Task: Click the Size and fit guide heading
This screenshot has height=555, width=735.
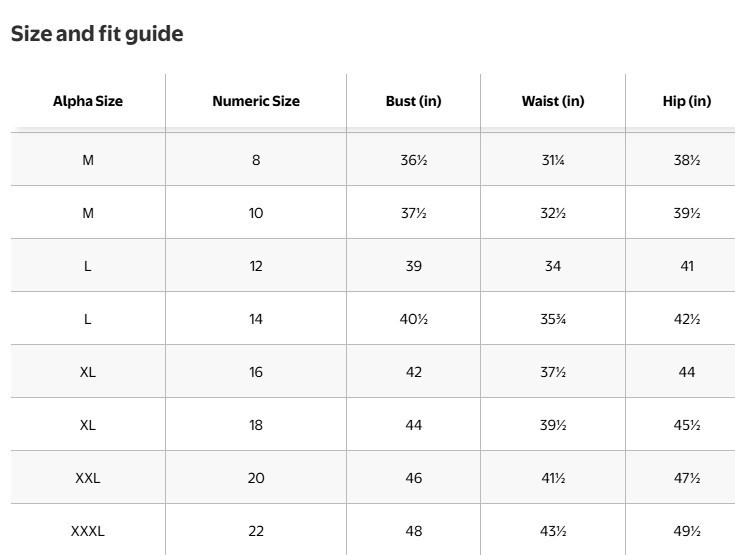Action: coord(97,34)
